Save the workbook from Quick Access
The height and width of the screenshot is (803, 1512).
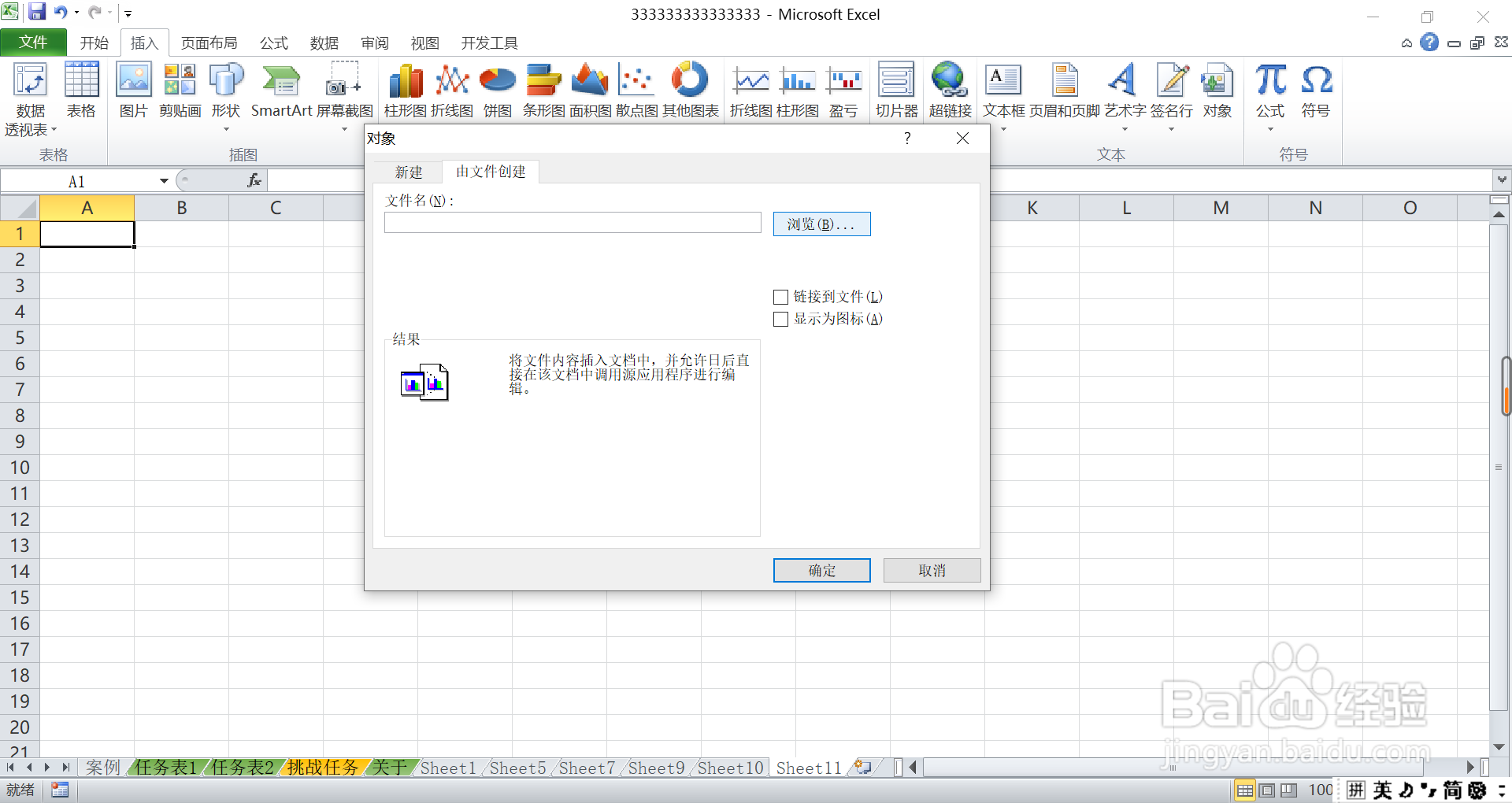coord(37,13)
